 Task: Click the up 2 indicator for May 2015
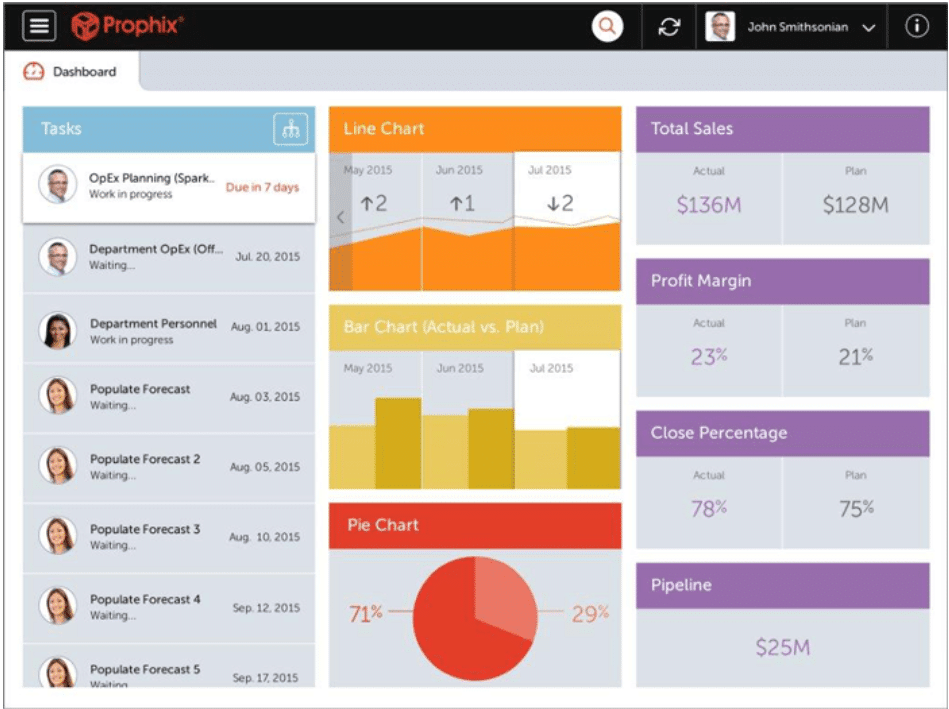tap(373, 203)
